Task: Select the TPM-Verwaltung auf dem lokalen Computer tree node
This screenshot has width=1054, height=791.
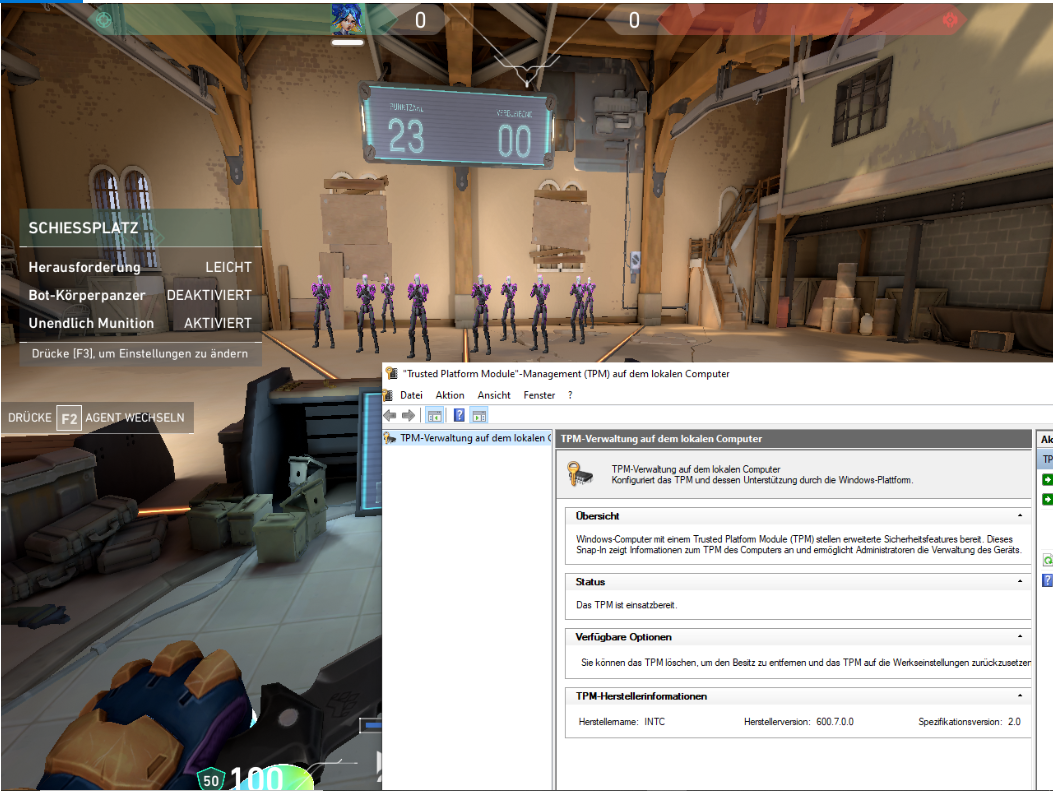Action: click(x=475, y=438)
